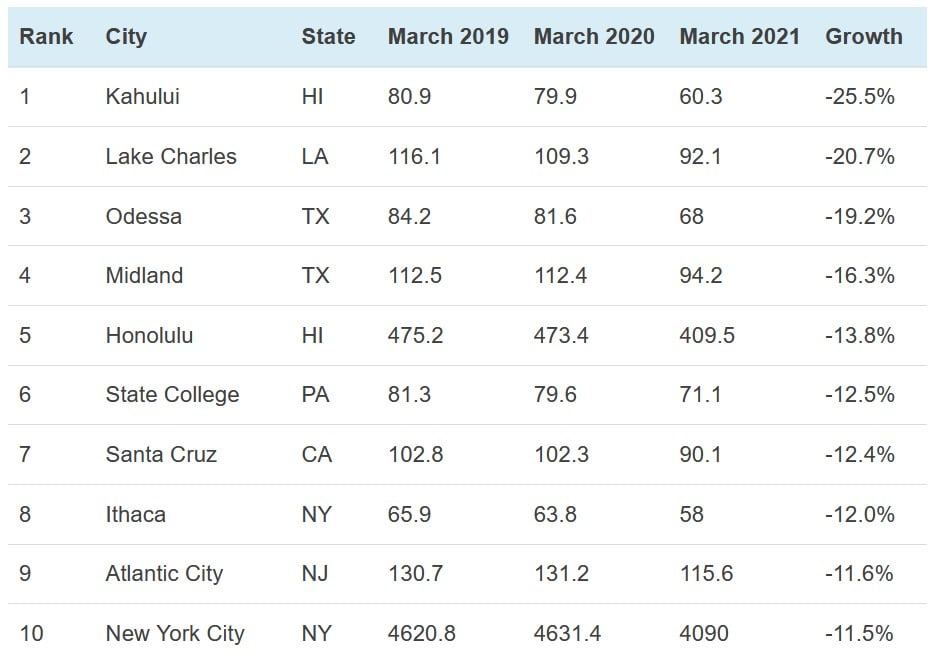The height and width of the screenshot is (661, 933).
Task: Select the New York City cell
Action: pos(175,633)
